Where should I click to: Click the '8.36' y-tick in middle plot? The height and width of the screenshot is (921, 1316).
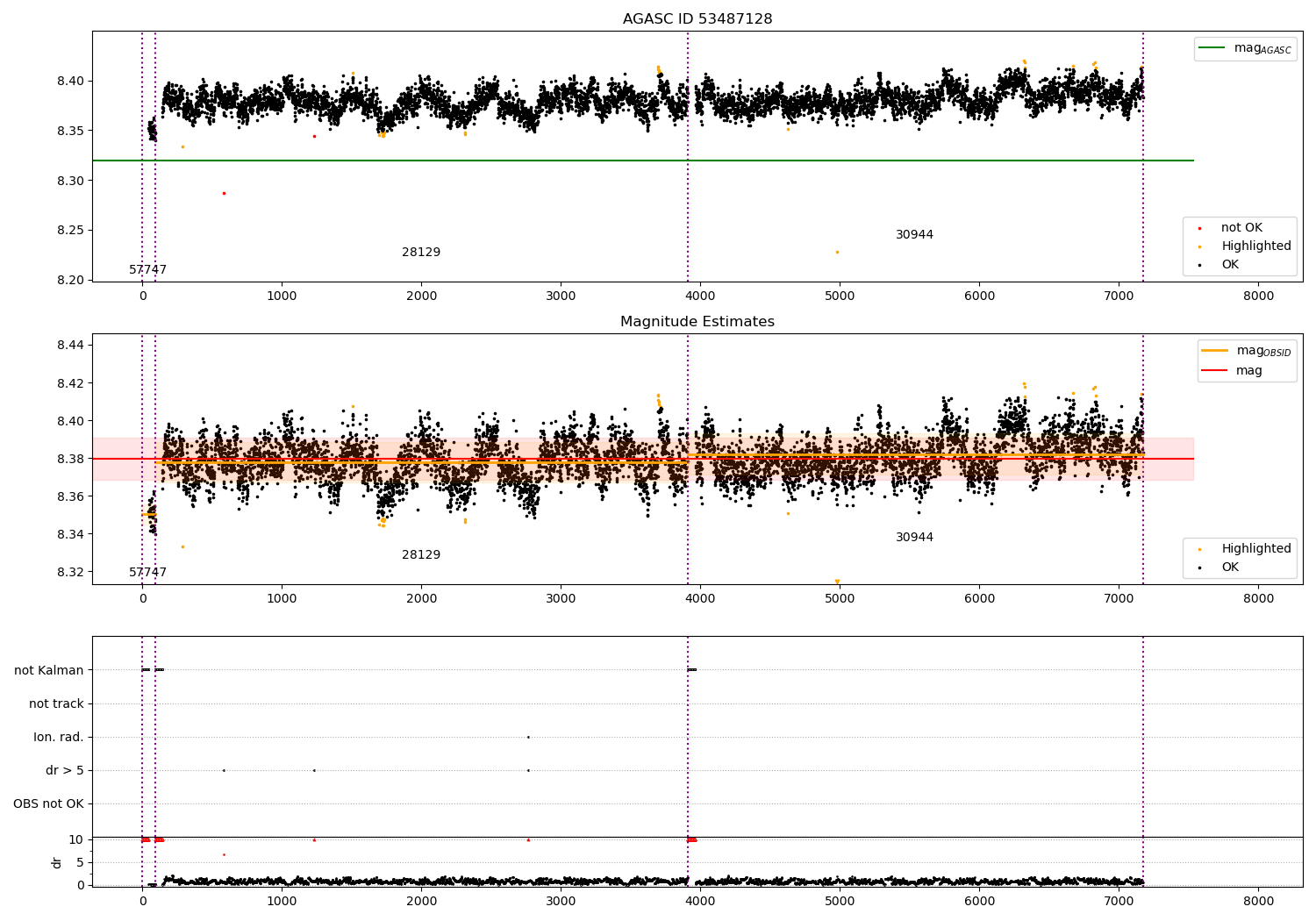(71, 496)
